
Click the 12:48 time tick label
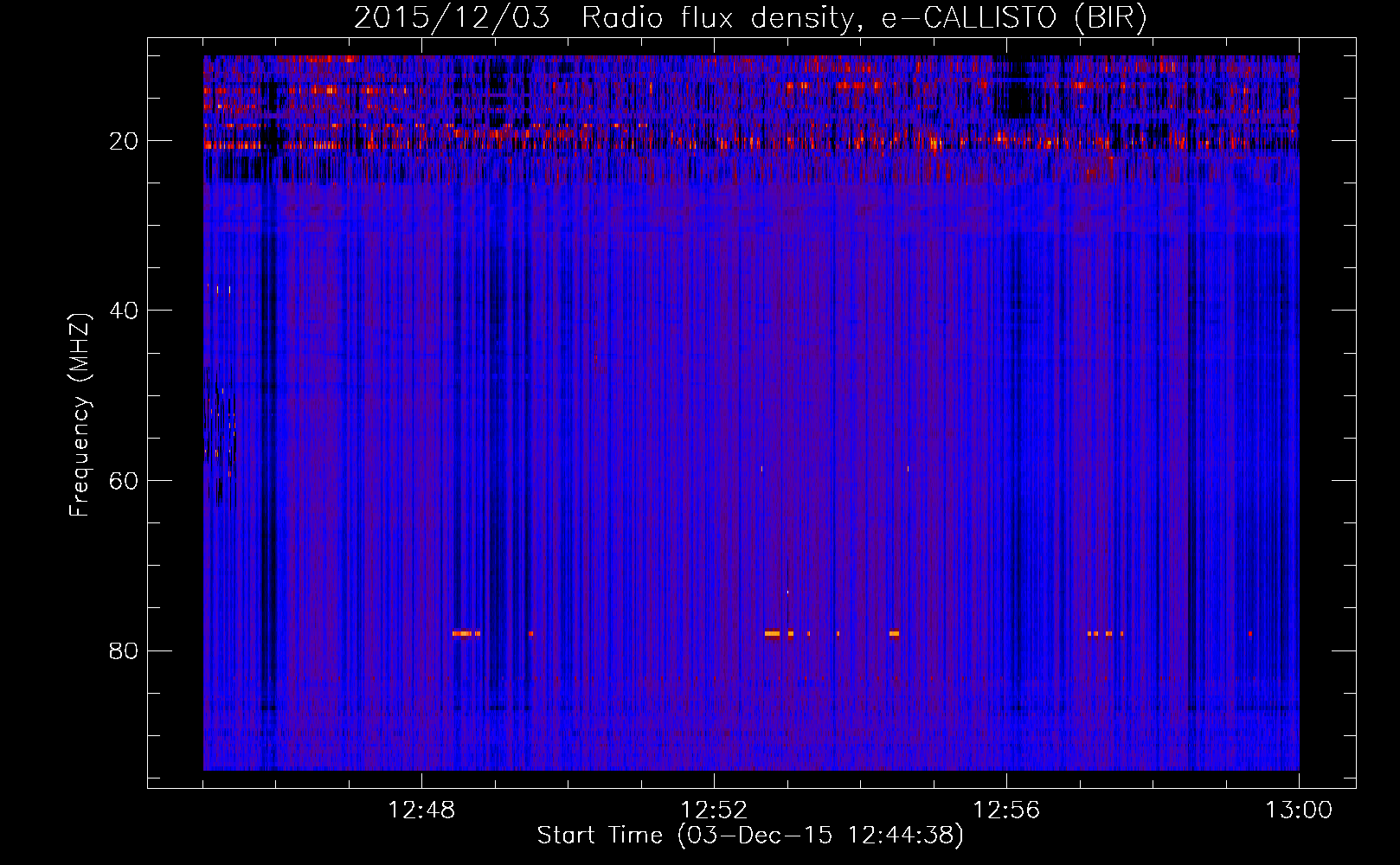[x=421, y=811]
